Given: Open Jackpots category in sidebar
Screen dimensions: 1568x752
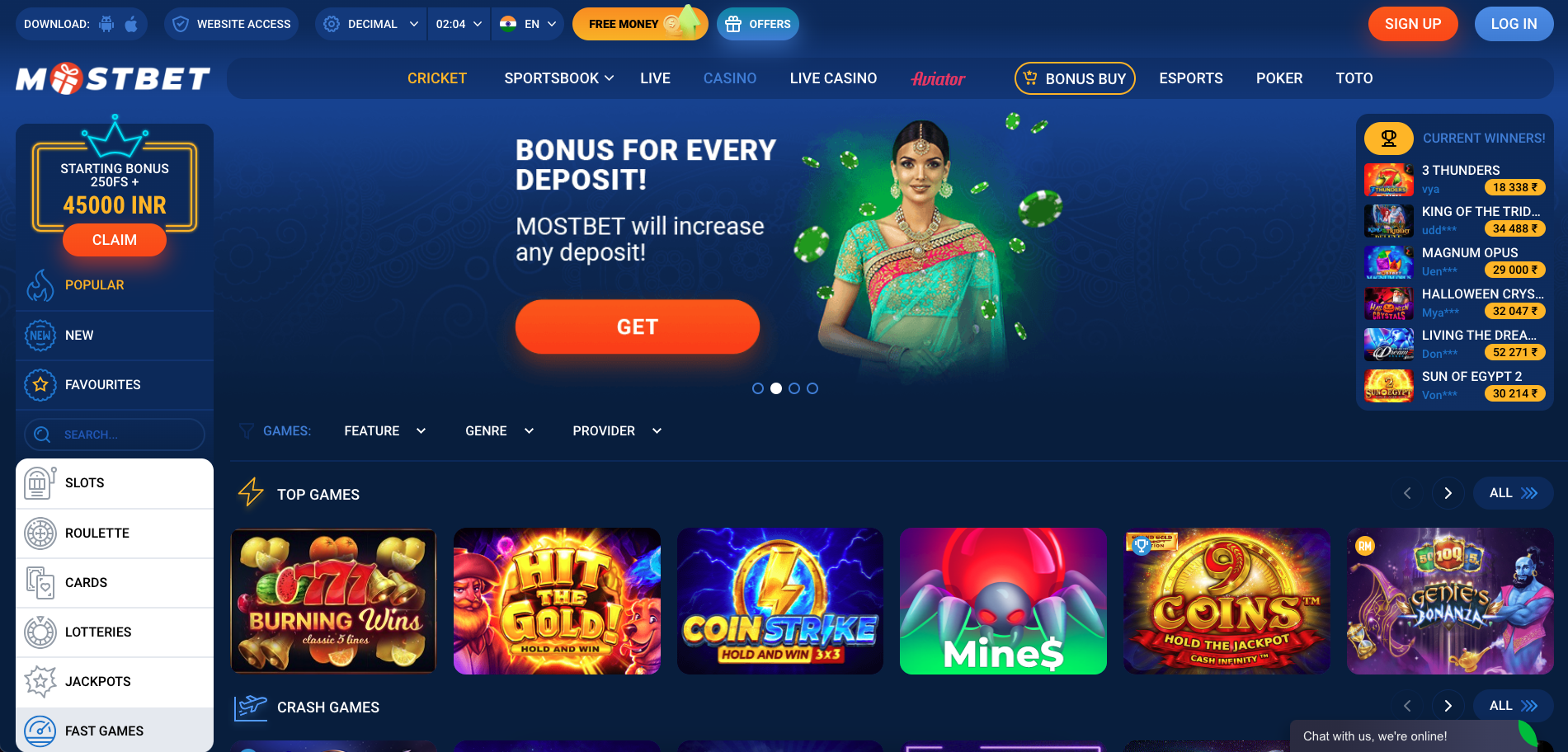Looking at the screenshot, I should point(115,682).
